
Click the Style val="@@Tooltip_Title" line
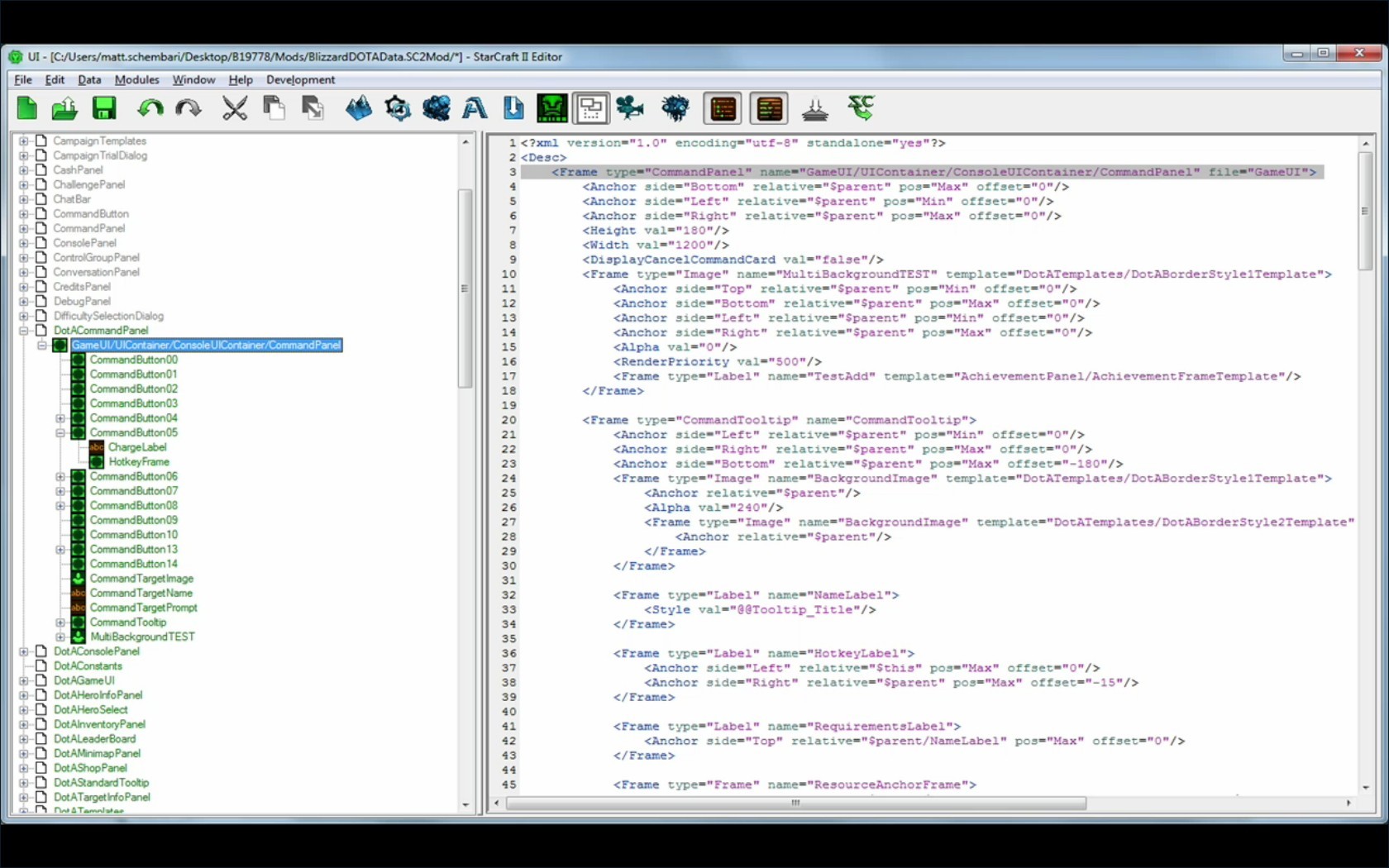pos(760,609)
